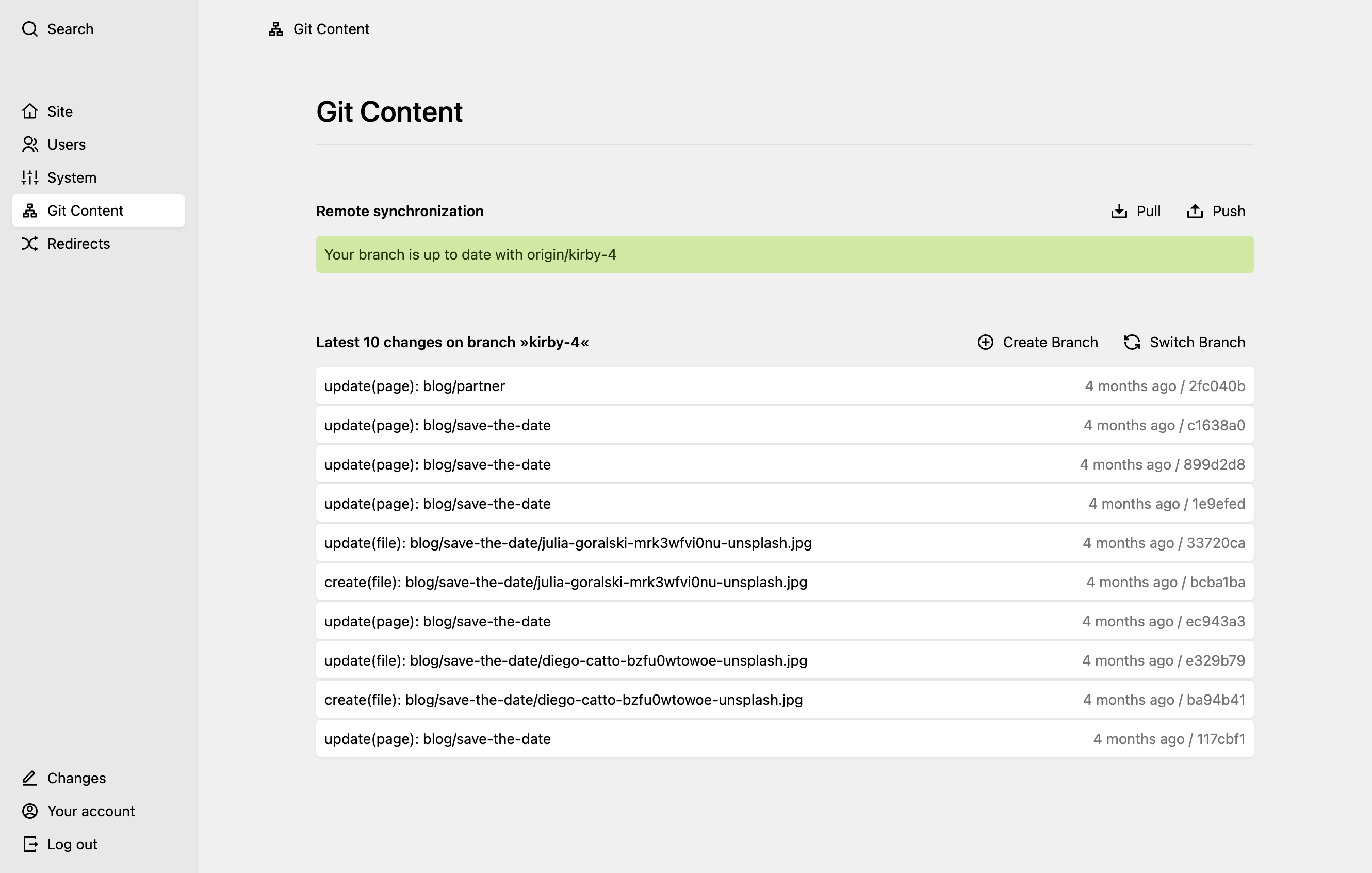Image resolution: width=1372 pixels, height=873 pixels.
Task: Open the Switch Branch selector
Action: [1184, 343]
